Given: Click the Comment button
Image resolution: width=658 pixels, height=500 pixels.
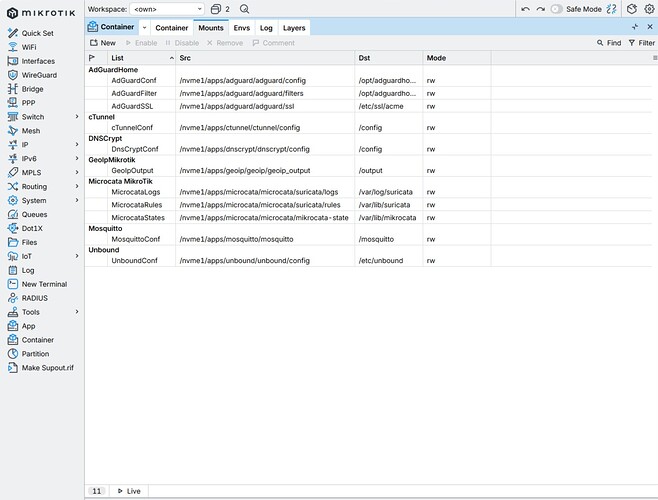Looking at the screenshot, I should click(274, 43).
